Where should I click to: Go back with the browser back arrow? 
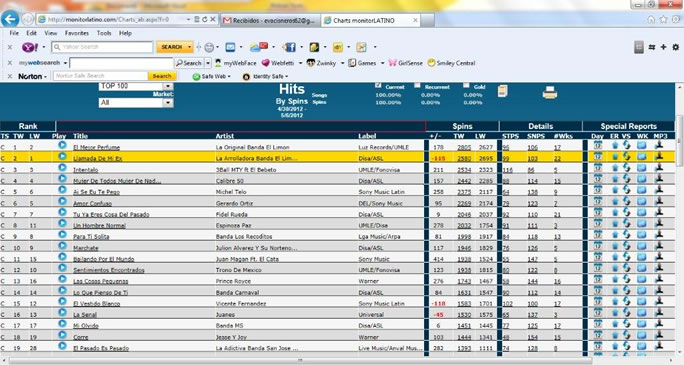(10, 19)
